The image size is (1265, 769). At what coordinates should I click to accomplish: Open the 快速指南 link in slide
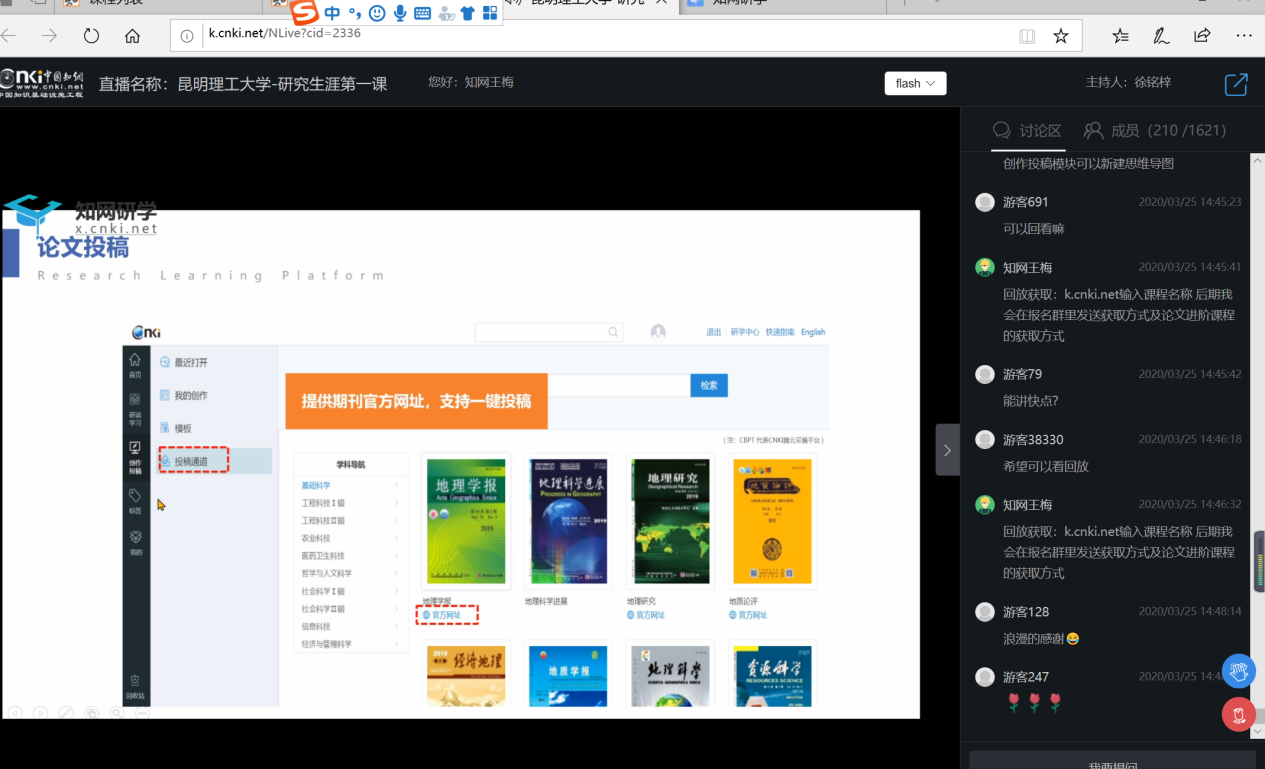[780, 332]
